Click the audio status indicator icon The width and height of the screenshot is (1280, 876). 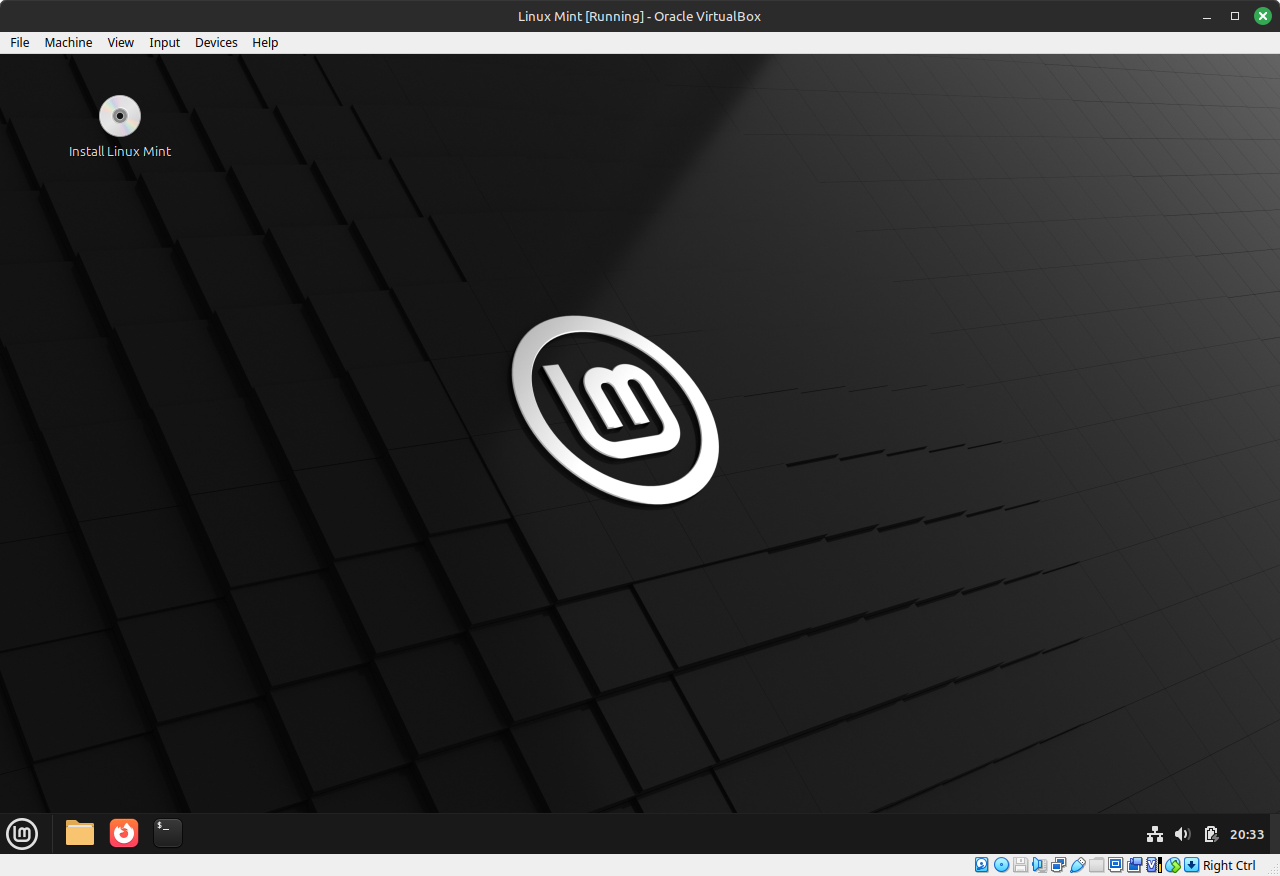(x=1040, y=865)
